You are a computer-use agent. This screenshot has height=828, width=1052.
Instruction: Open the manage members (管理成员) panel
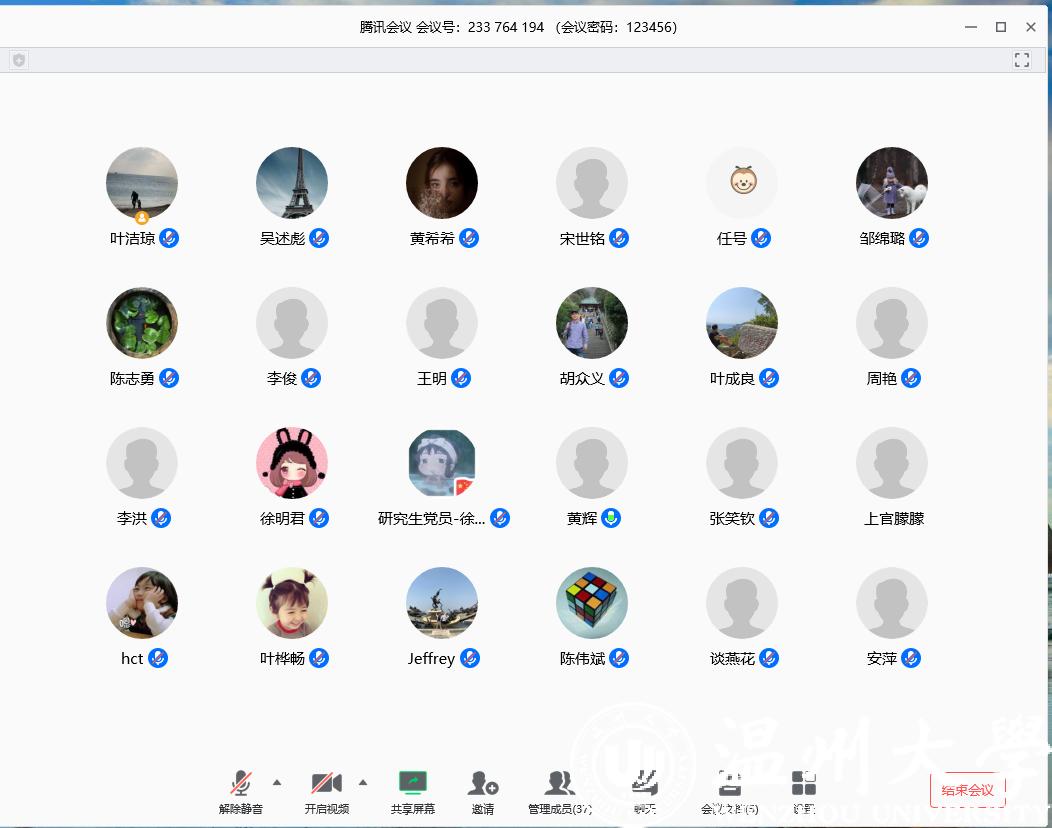(560, 785)
